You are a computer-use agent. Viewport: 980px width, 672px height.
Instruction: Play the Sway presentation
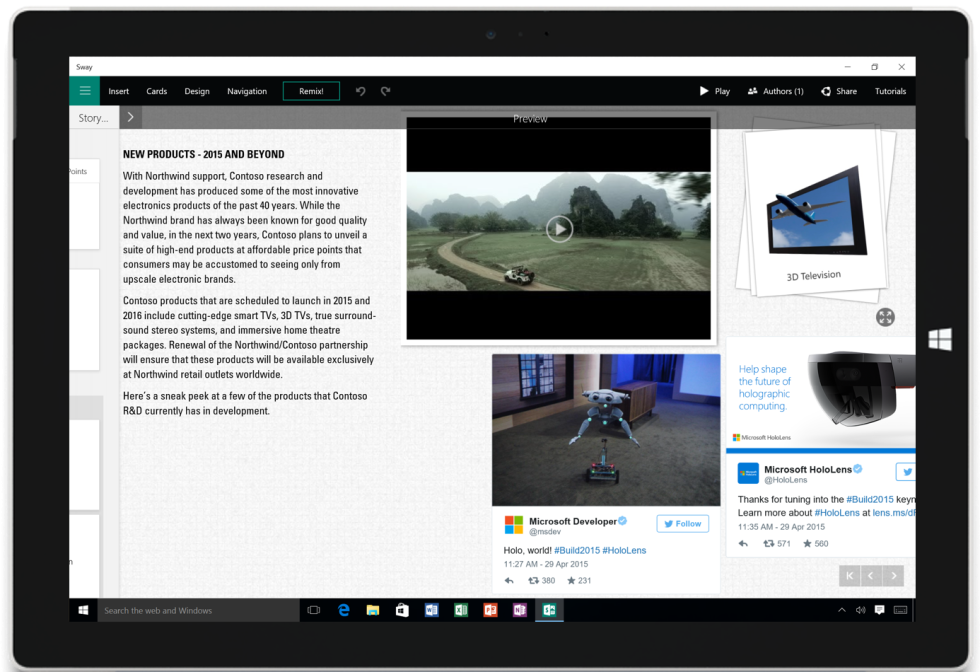point(714,91)
